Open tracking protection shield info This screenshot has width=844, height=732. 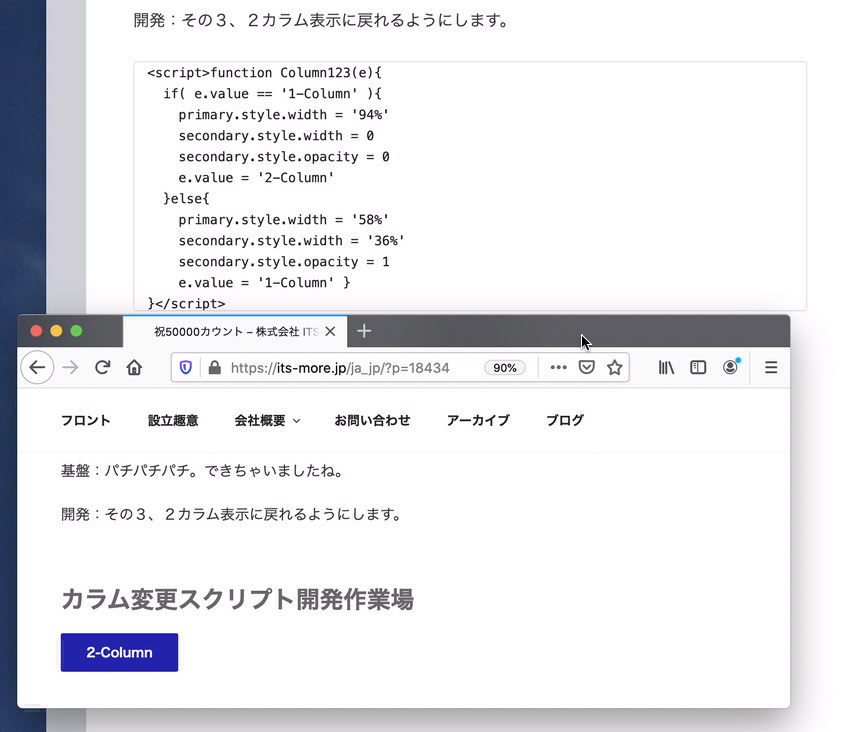click(186, 367)
